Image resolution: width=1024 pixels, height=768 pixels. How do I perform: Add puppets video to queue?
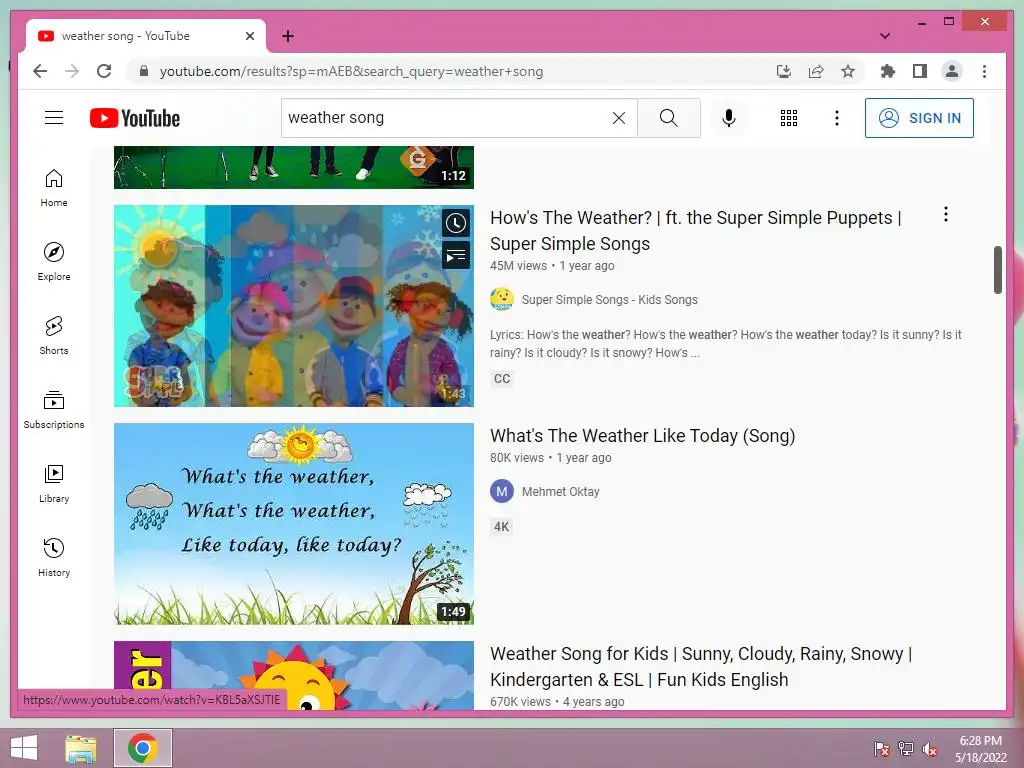tap(456, 256)
